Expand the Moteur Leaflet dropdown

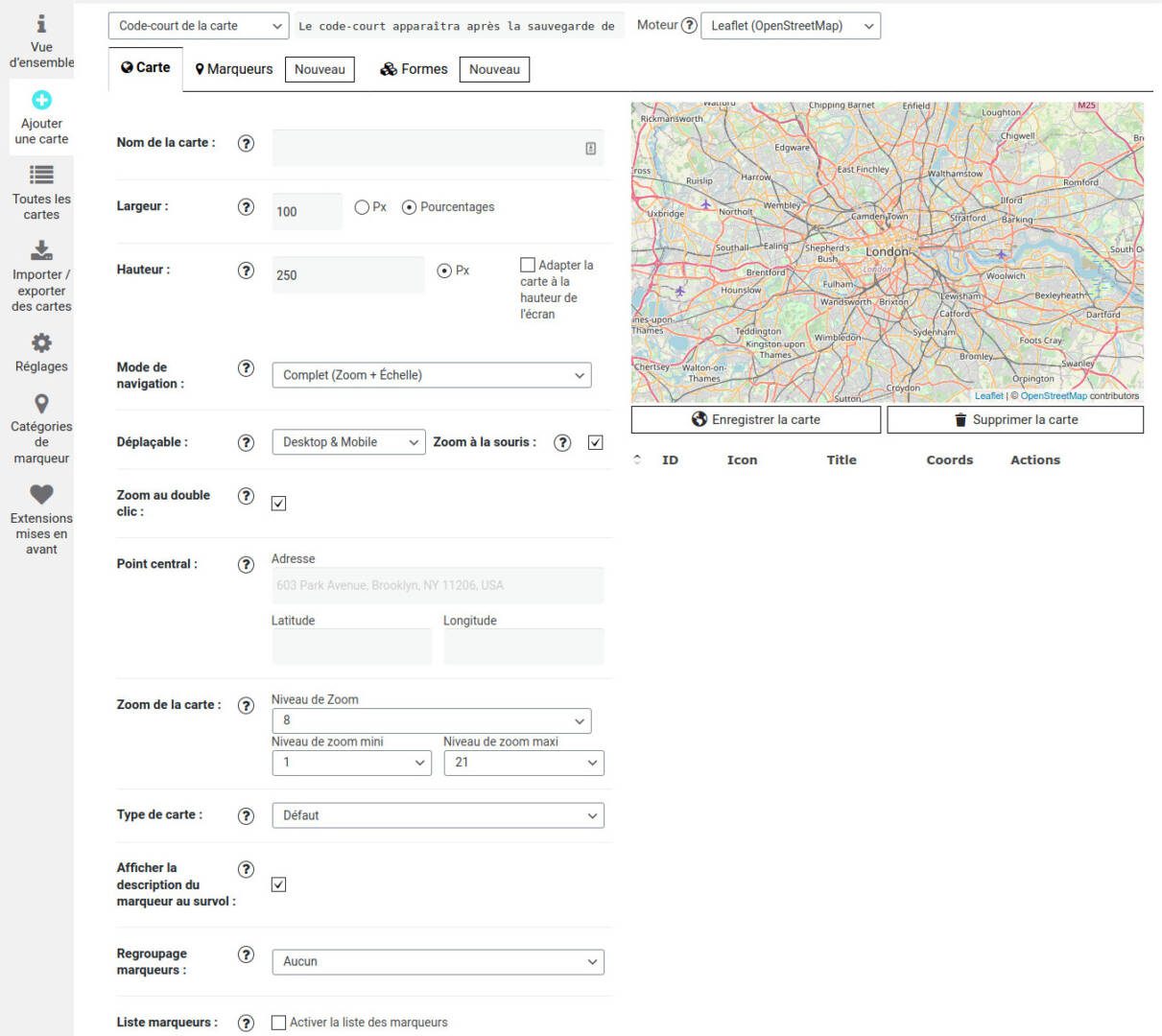[791, 26]
